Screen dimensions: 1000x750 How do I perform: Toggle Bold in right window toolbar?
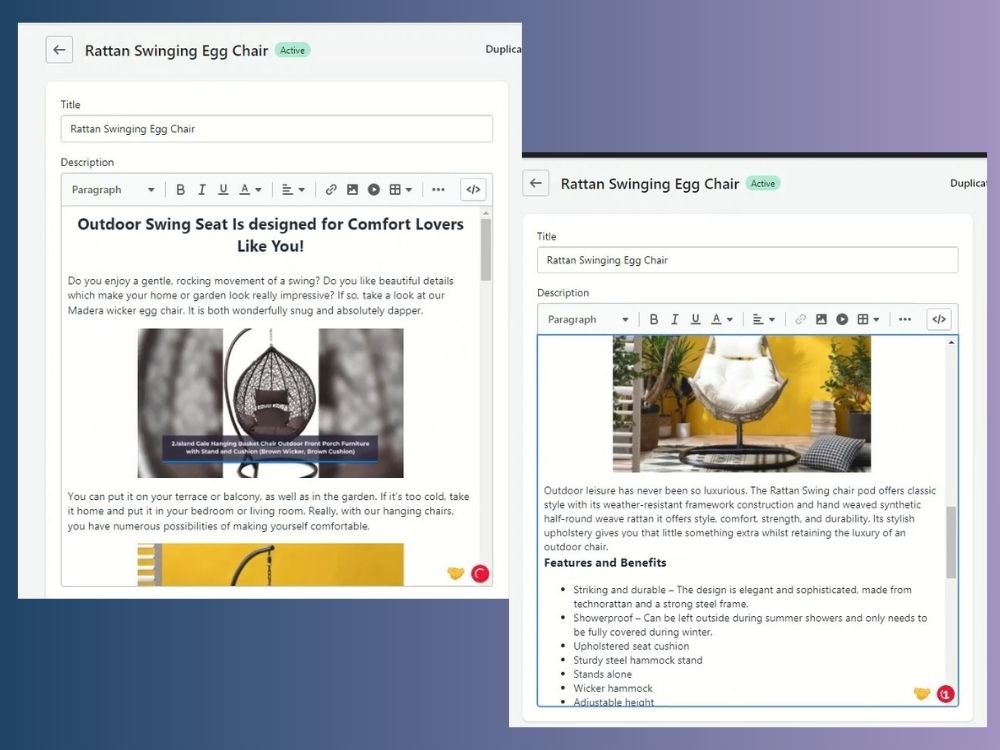[654, 319]
